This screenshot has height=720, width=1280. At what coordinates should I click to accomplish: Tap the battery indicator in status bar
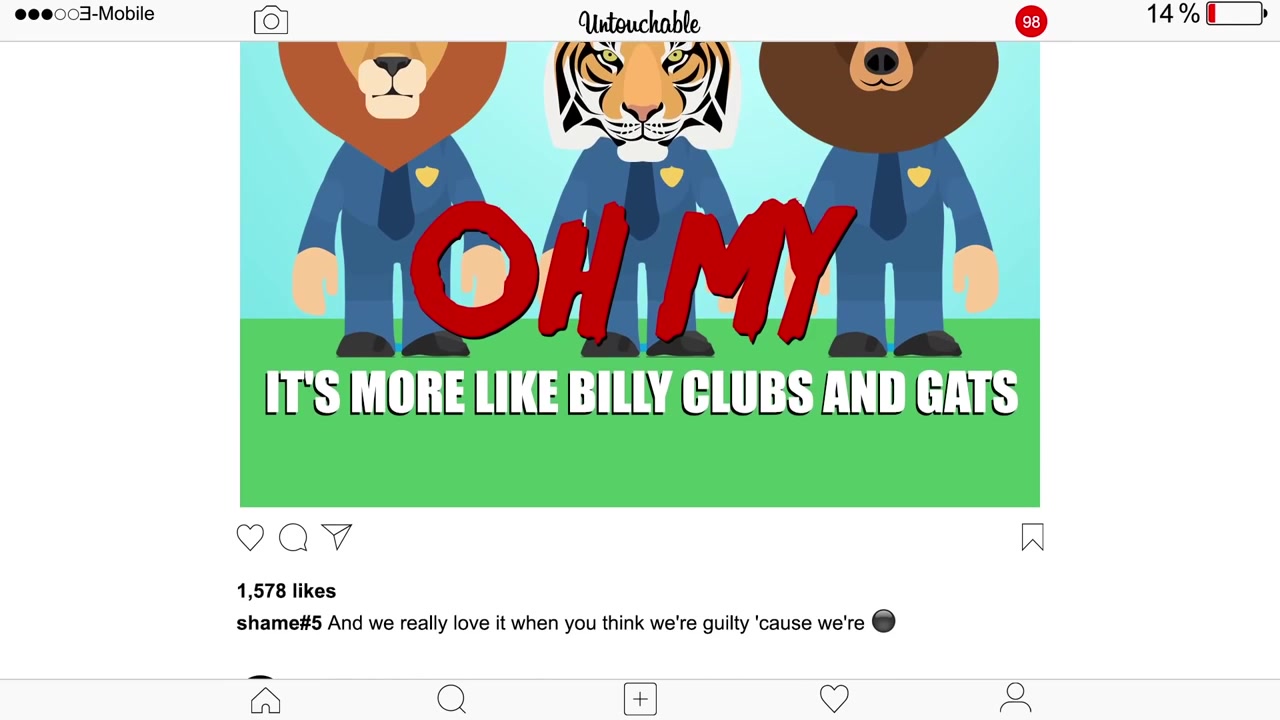1236,14
